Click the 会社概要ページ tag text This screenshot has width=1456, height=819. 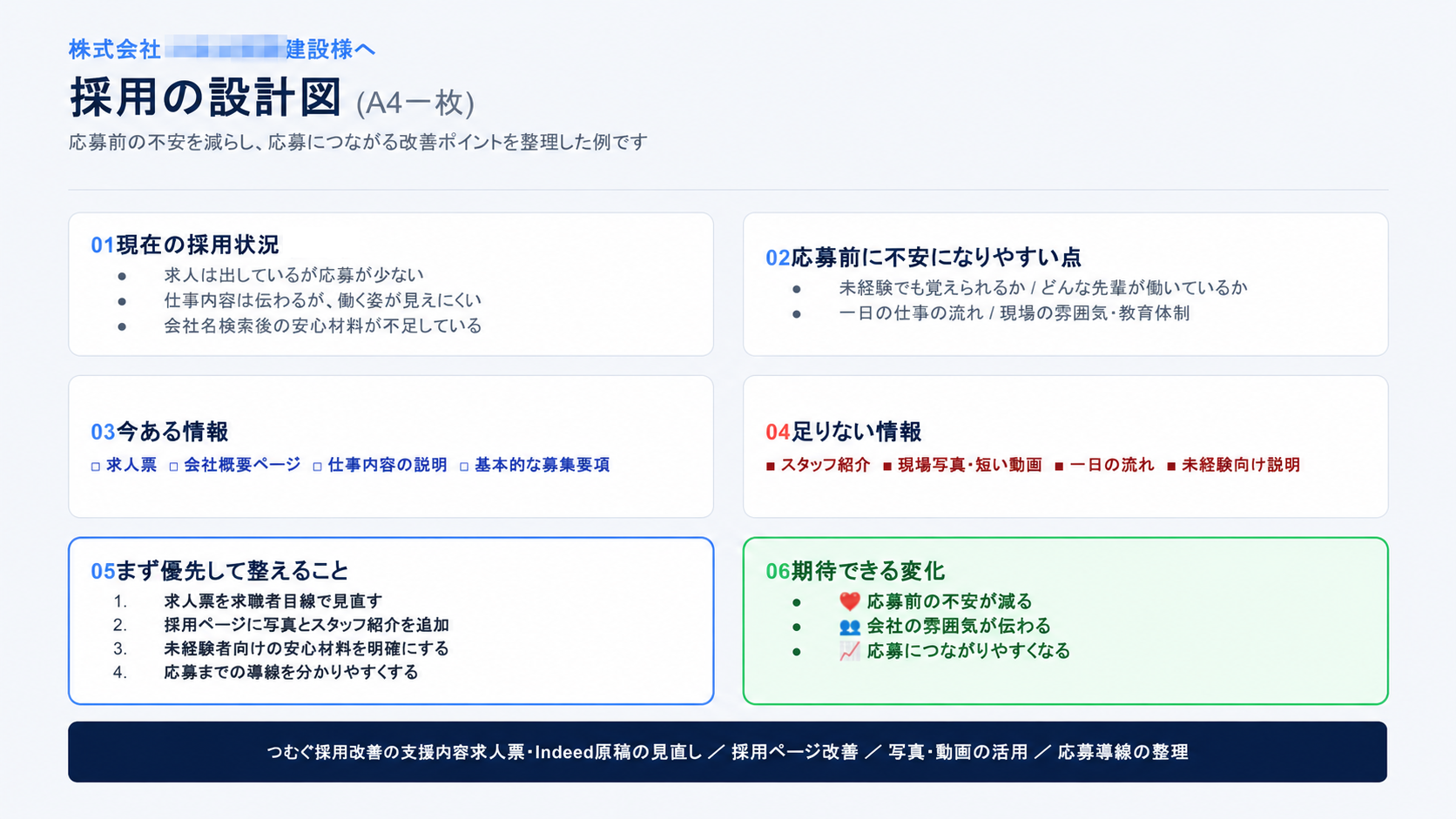click(242, 466)
